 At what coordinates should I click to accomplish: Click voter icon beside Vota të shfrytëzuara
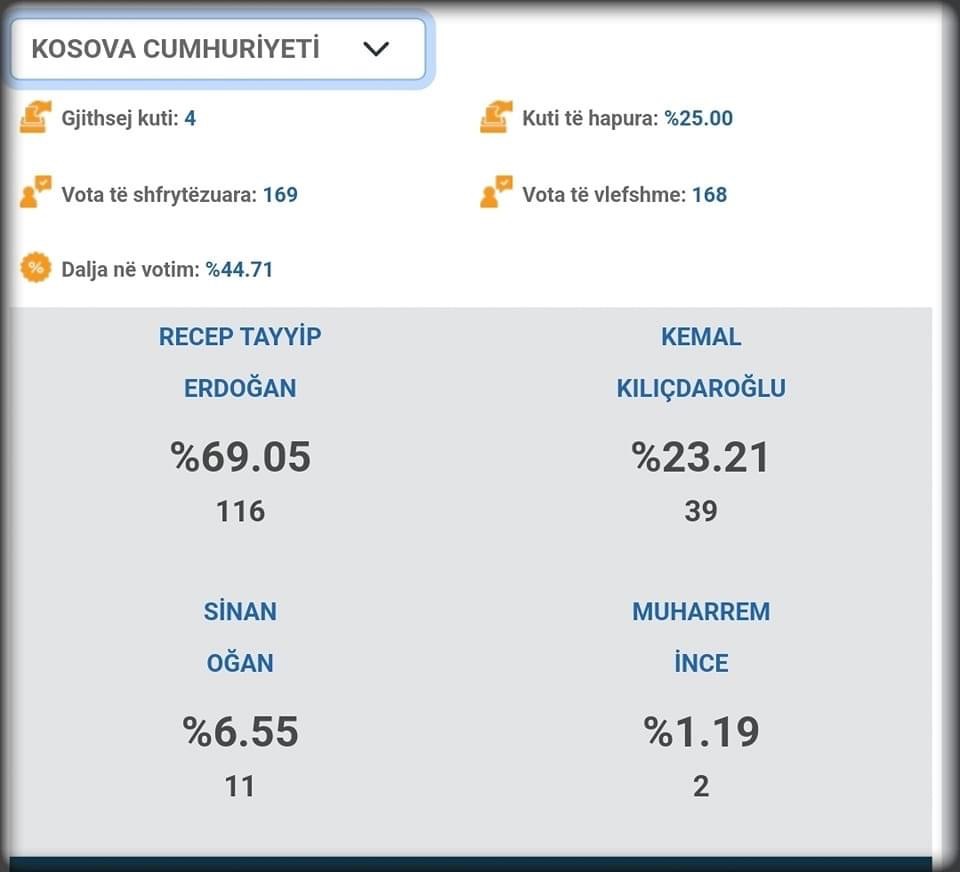(36, 192)
